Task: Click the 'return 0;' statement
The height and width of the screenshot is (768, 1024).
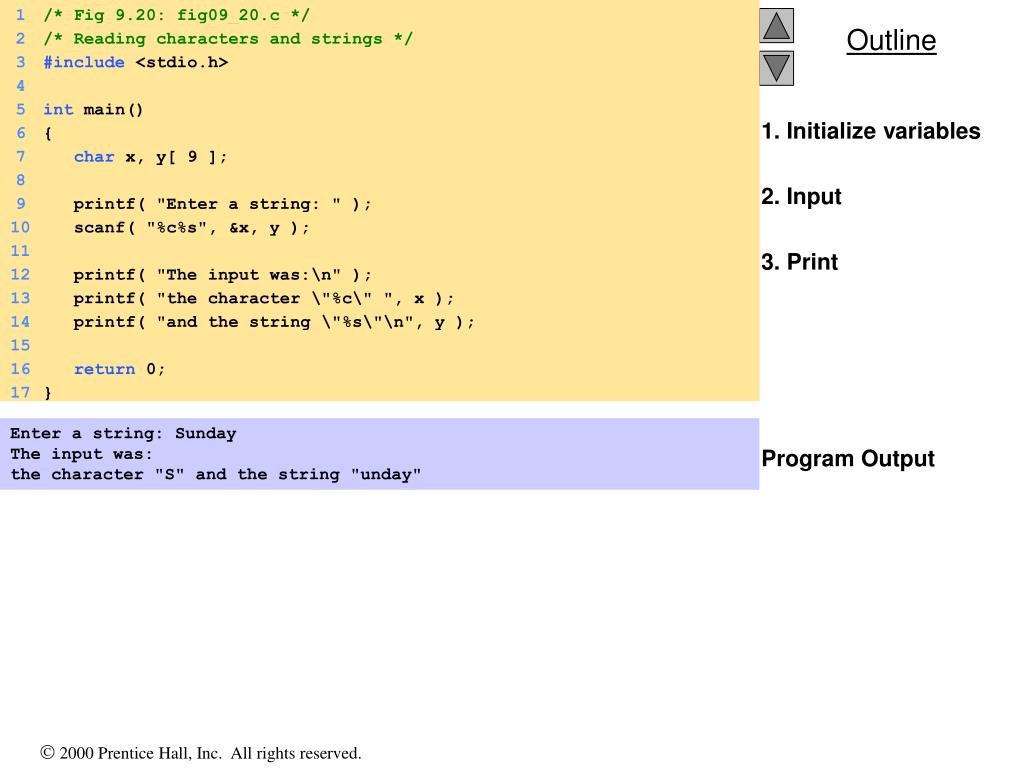Action: [x=119, y=369]
